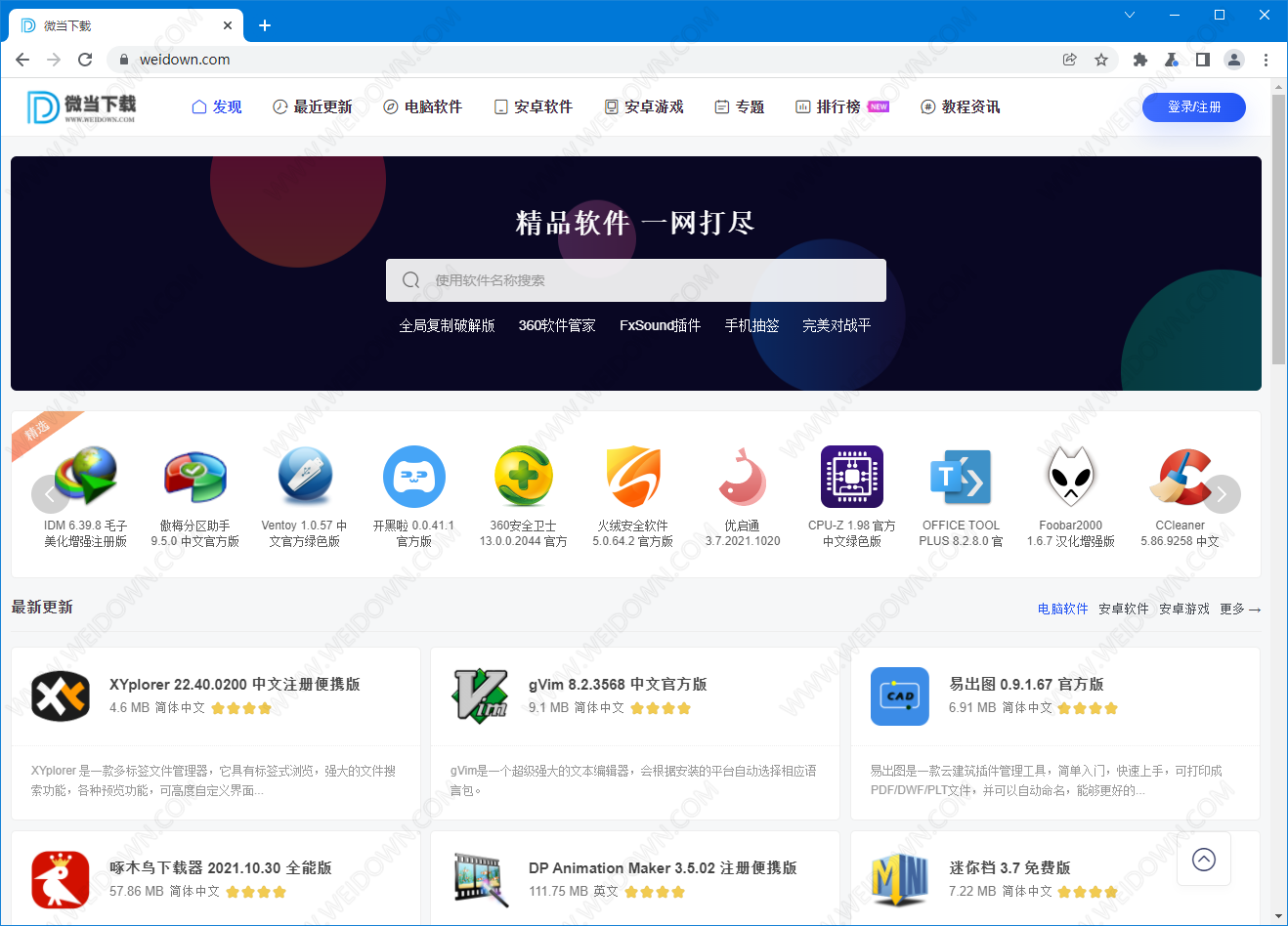
Task: Click the search magnifier icon
Action: 411,280
